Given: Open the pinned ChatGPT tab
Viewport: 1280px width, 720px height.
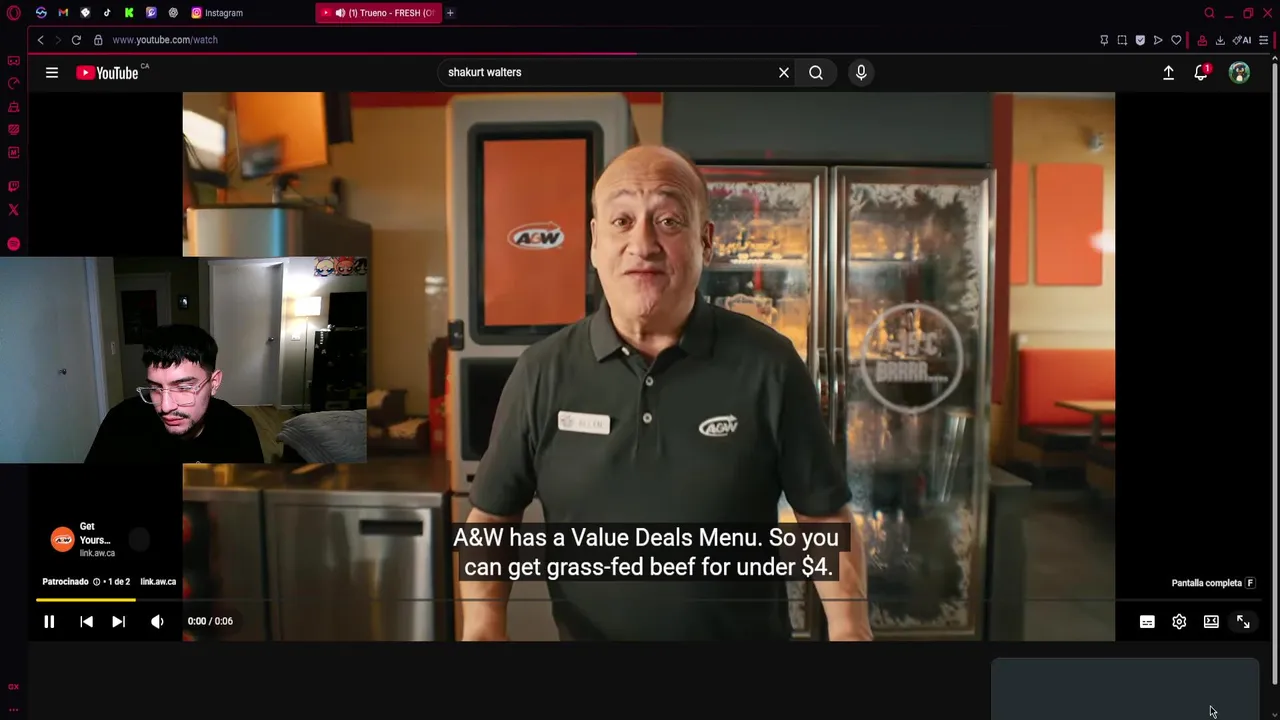Looking at the screenshot, I should 173,13.
